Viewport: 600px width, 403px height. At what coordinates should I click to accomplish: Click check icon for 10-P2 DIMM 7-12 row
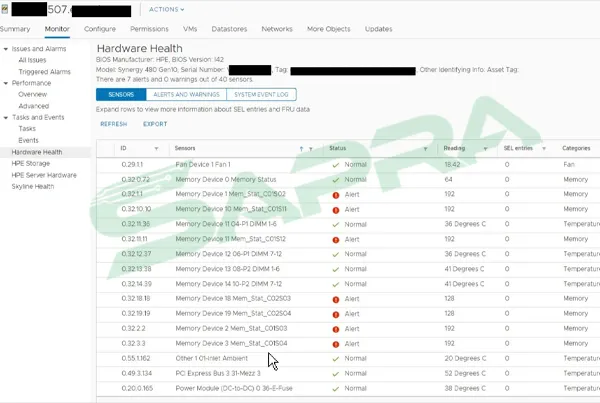336,284
